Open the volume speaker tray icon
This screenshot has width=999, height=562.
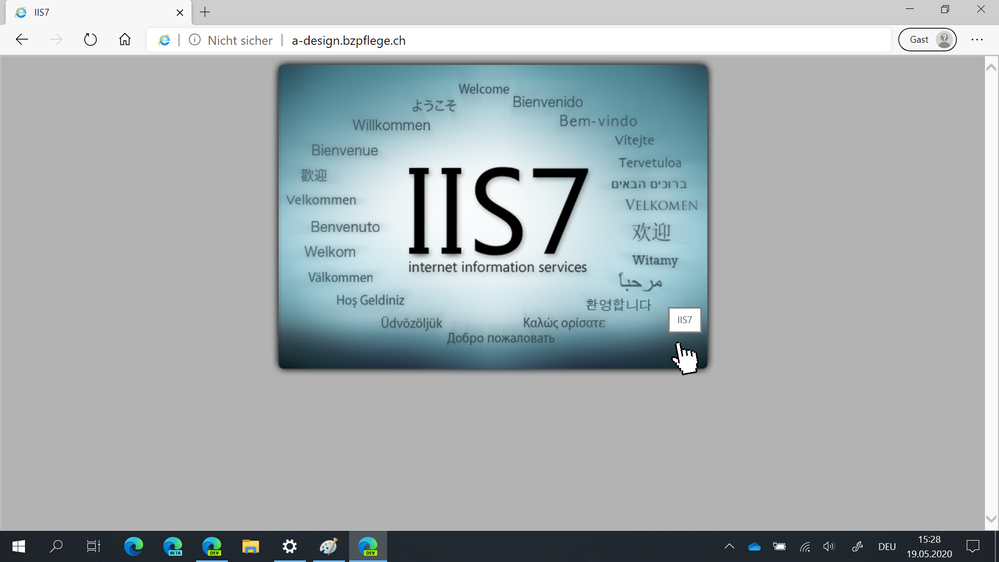tap(829, 546)
